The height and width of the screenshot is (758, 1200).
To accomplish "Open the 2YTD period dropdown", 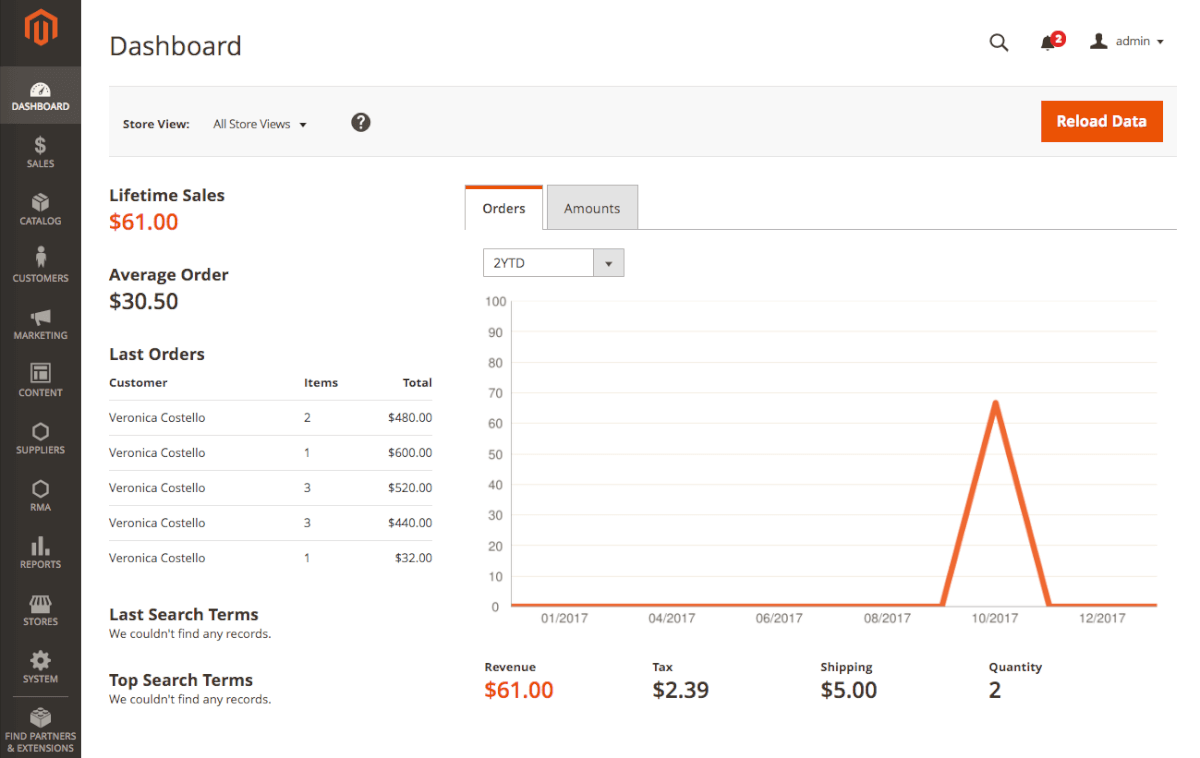I will pyautogui.click(x=553, y=263).
